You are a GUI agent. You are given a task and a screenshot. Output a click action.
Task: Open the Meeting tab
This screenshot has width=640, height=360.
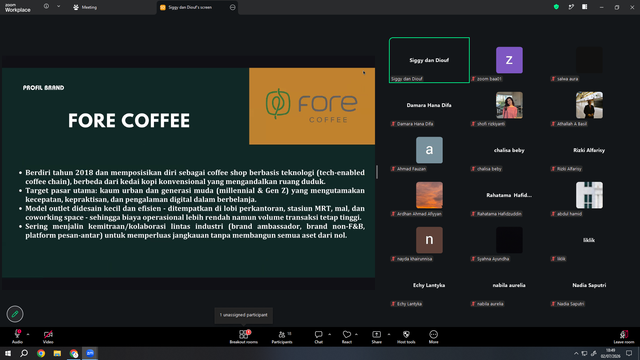coord(85,7)
